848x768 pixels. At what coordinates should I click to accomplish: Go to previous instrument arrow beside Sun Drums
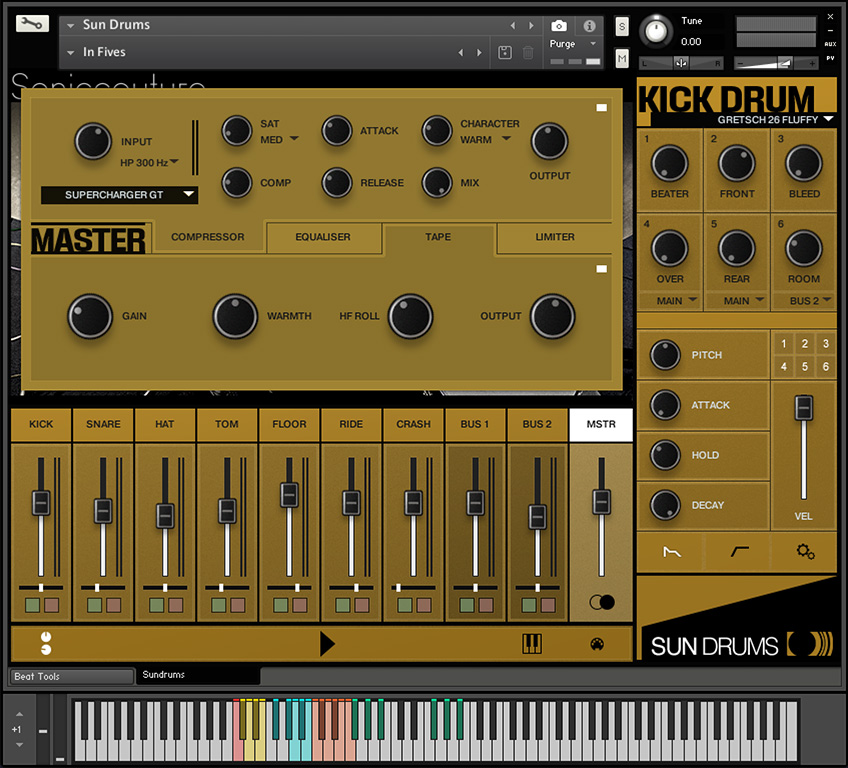pyautogui.click(x=513, y=25)
